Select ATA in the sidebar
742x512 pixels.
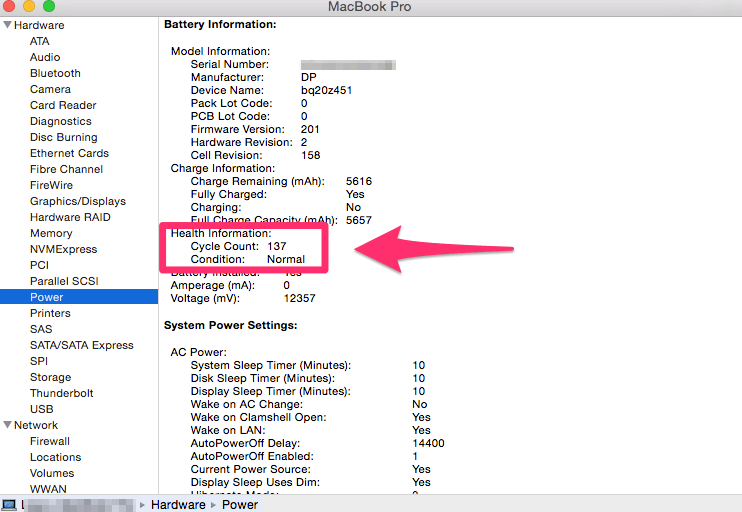[40, 41]
